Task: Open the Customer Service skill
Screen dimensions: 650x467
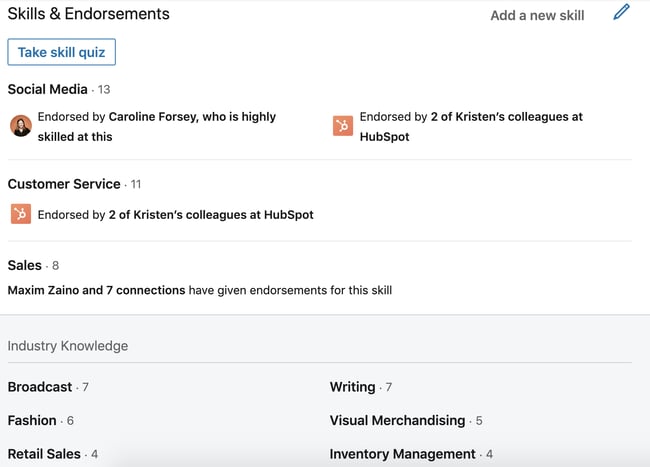Action: pyautogui.click(x=64, y=184)
